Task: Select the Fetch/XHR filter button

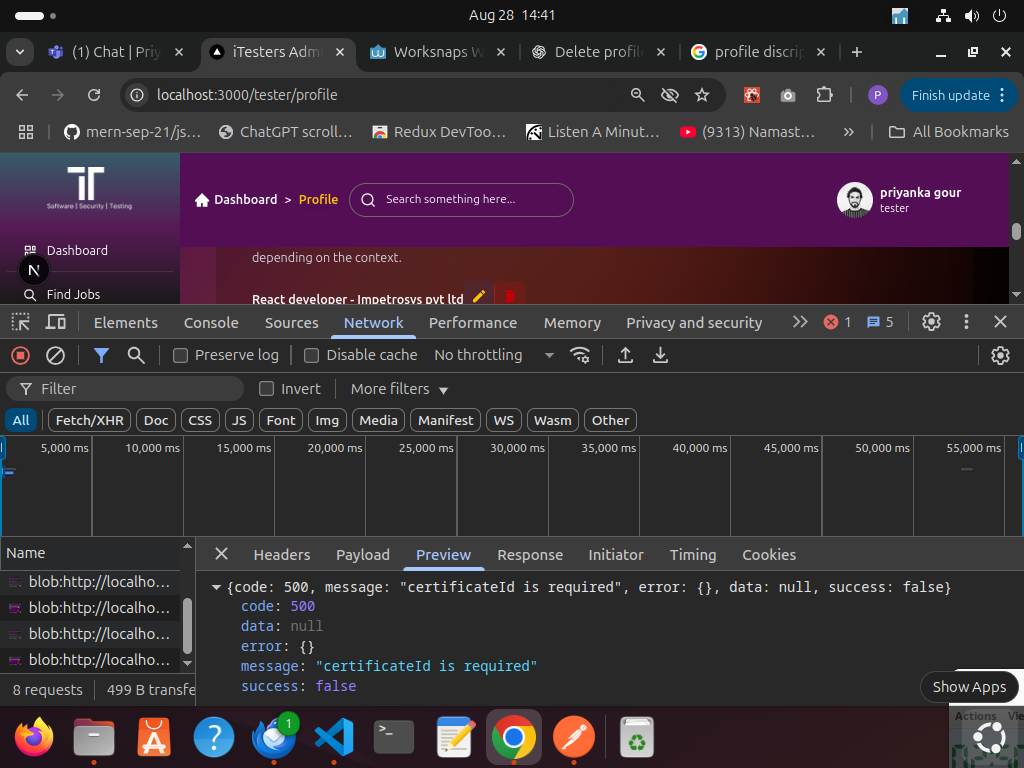Action: tap(89, 420)
